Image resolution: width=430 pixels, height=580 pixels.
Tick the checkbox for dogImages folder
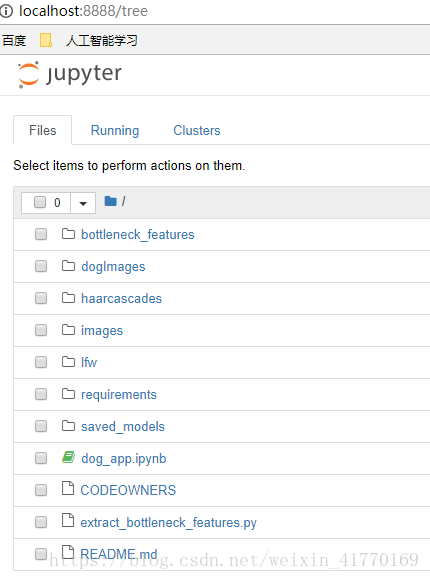point(41,266)
